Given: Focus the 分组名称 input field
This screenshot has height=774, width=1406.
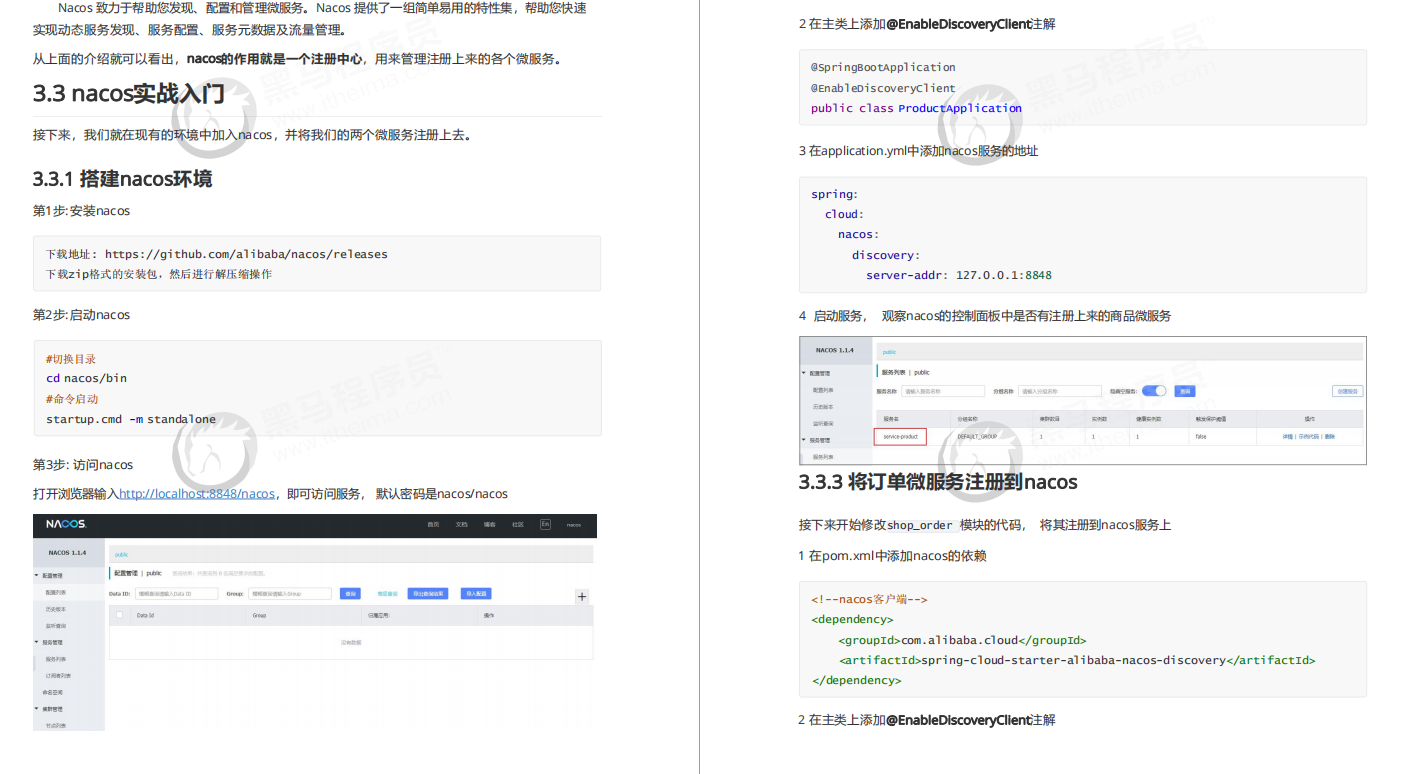Looking at the screenshot, I should point(1059,391).
